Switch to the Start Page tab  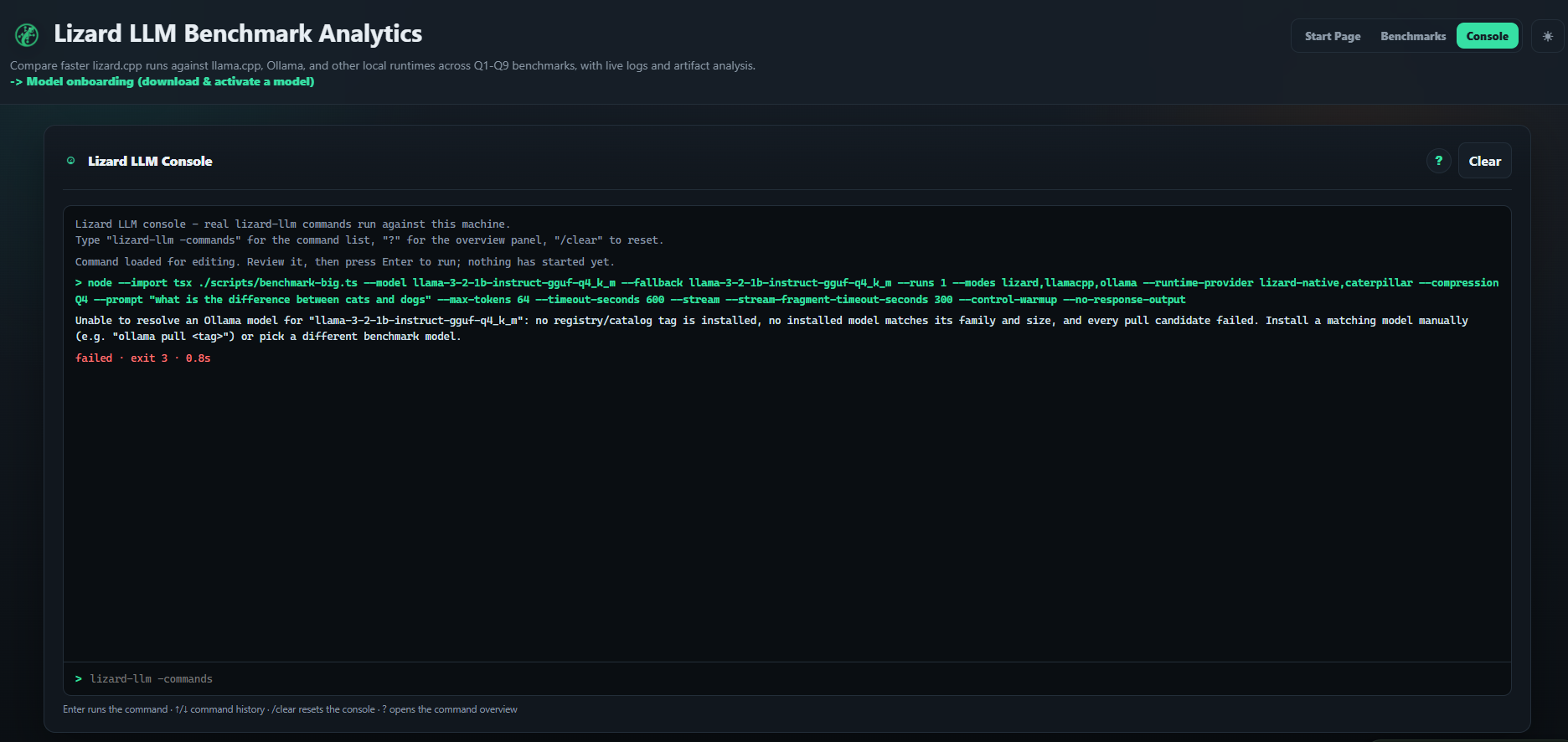click(x=1332, y=36)
